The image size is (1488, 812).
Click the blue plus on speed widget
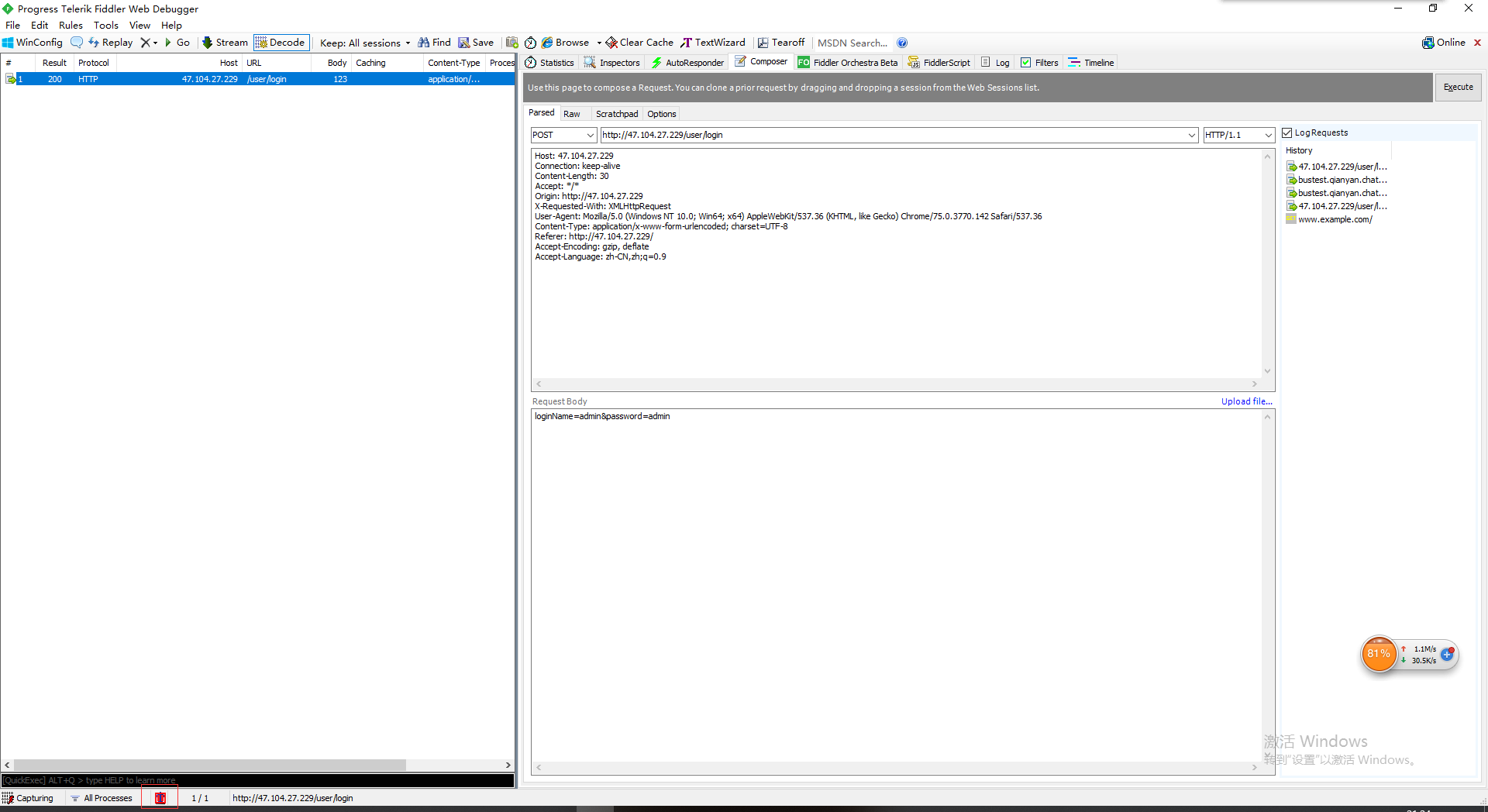tap(1446, 655)
